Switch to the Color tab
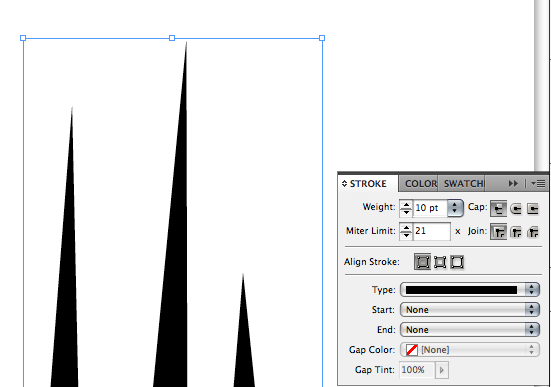The height and width of the screenshot is (387, 551). coord(419,184)
